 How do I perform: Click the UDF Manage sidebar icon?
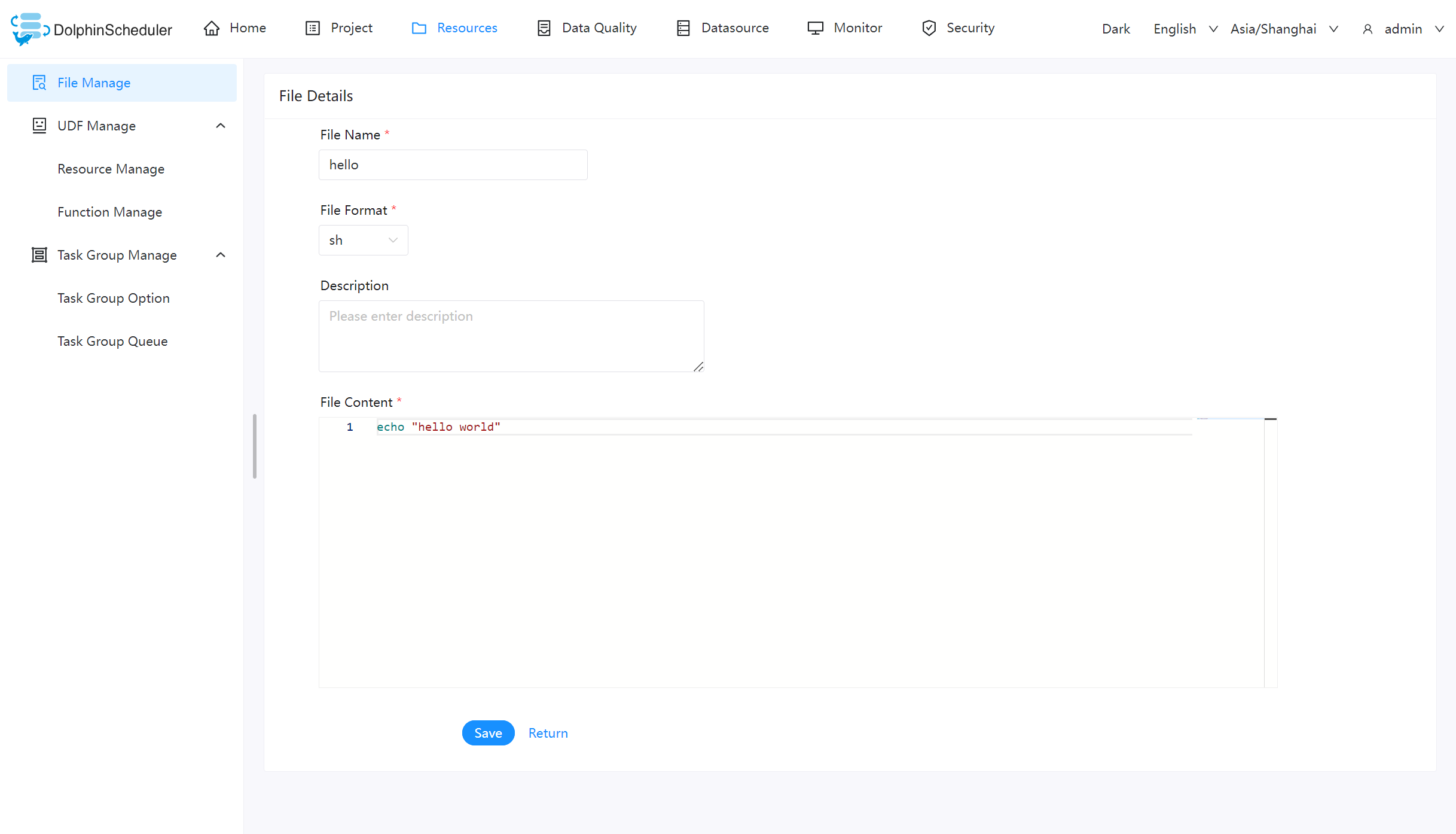tap(39, 125)
